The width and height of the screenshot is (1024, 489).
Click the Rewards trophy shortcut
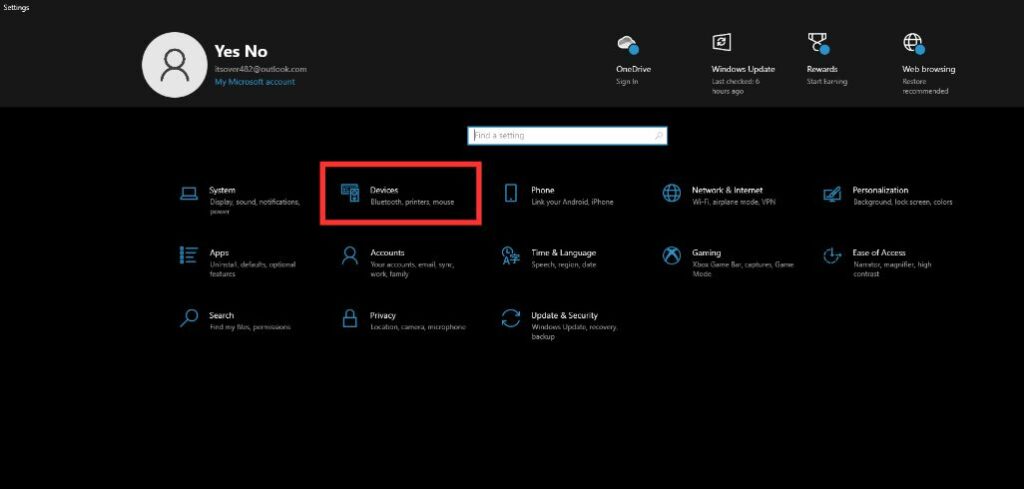coord(818,45)
